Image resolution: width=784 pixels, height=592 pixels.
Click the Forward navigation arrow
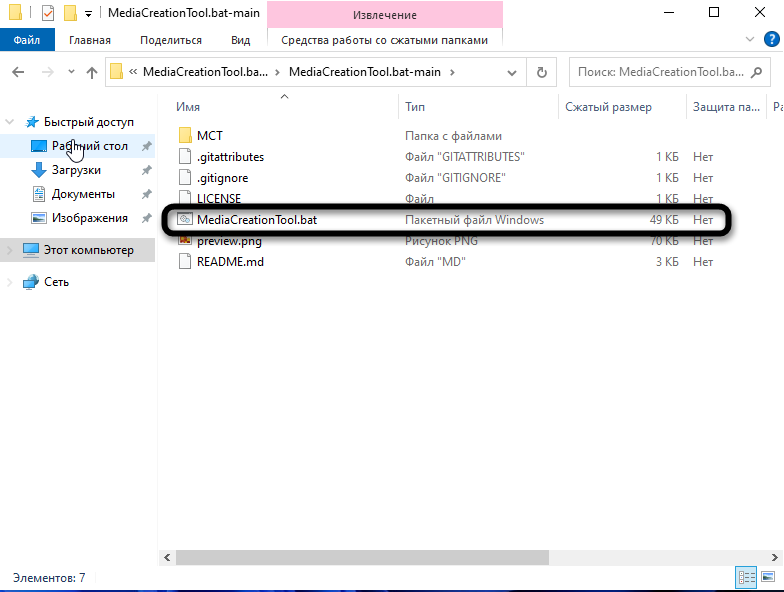[x=48, y=72]
